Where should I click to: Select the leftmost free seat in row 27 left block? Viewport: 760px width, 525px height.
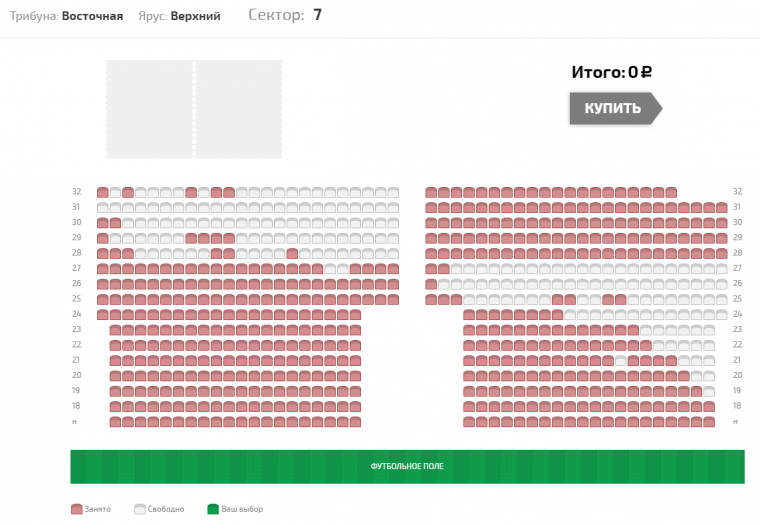click(330, 269)
